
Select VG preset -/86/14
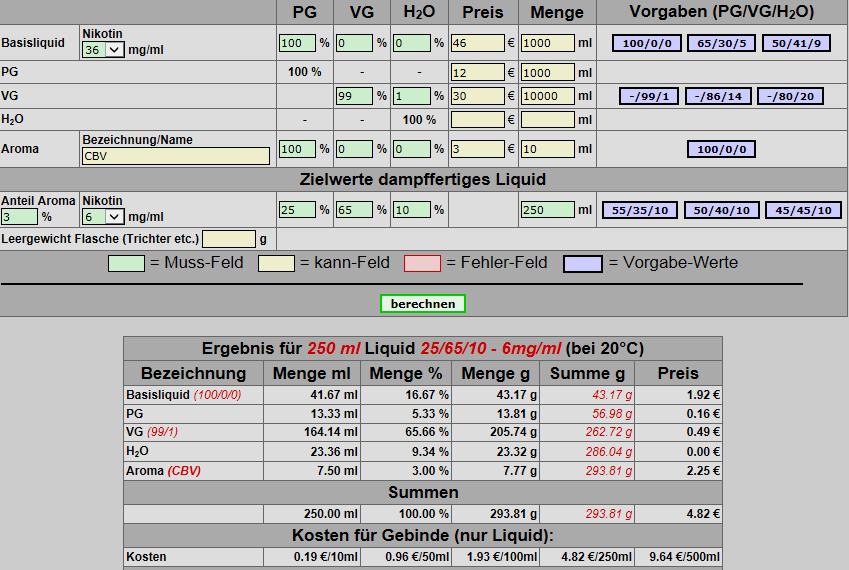pyautogui.click(x=719, y=96)
